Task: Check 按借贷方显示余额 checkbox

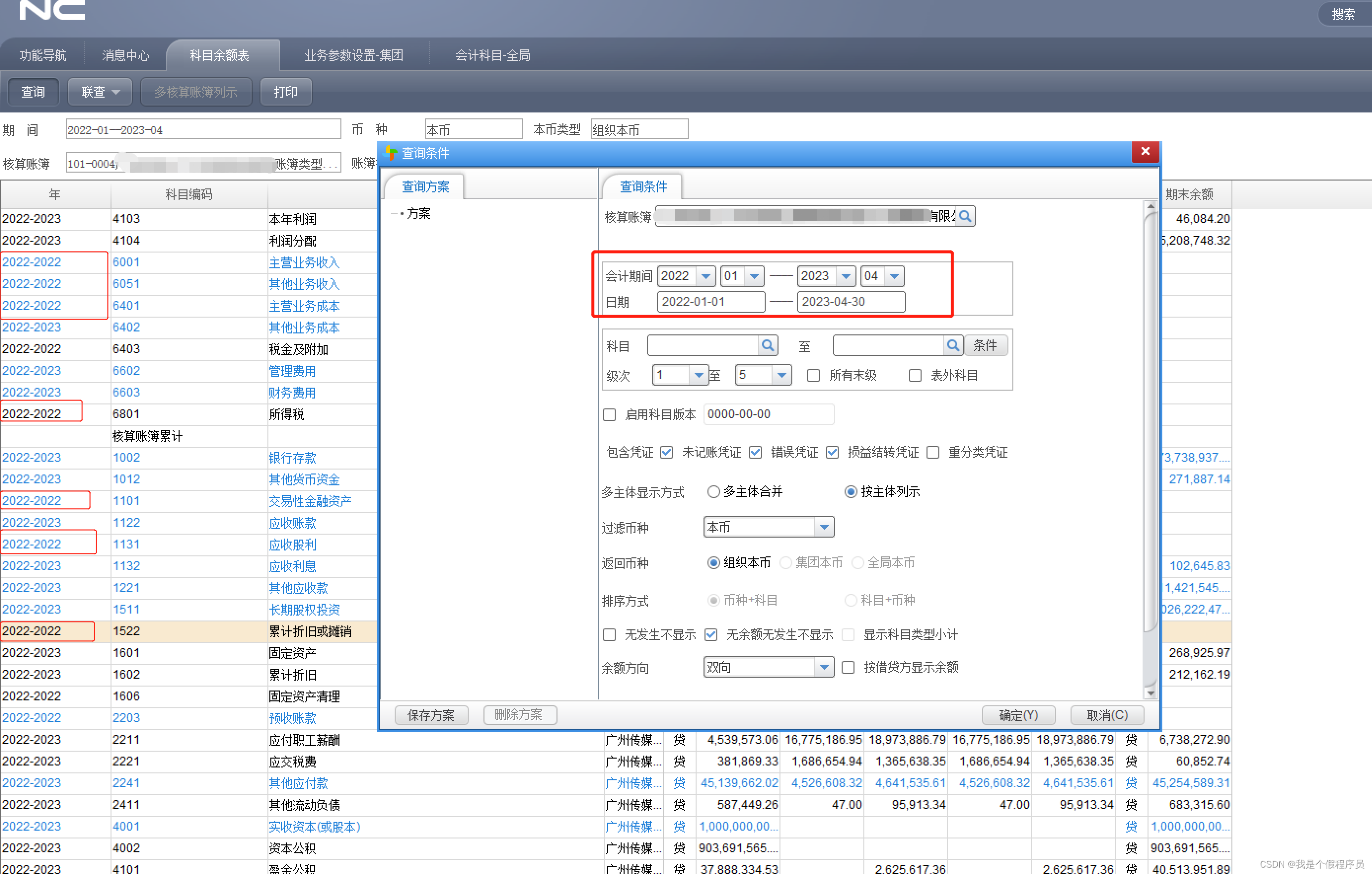Action: coord(848,667)
